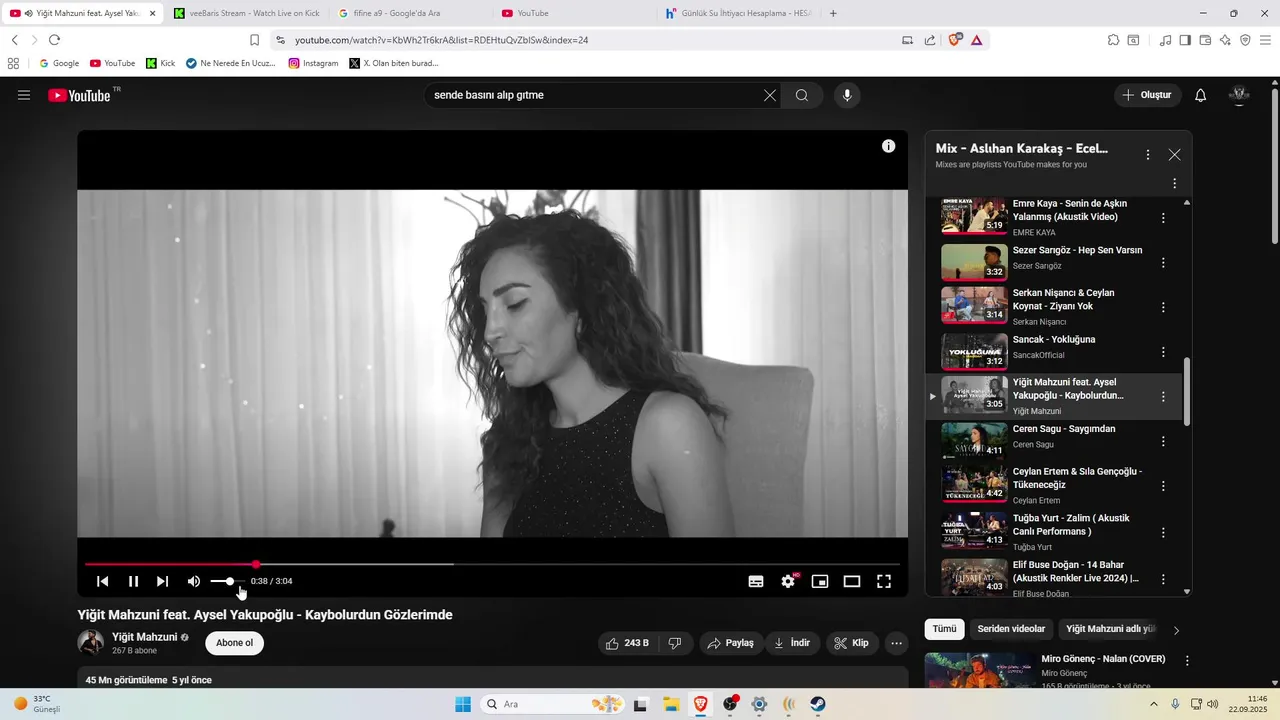Open player settings gear

pyautogui.click(x=788, y=581)
